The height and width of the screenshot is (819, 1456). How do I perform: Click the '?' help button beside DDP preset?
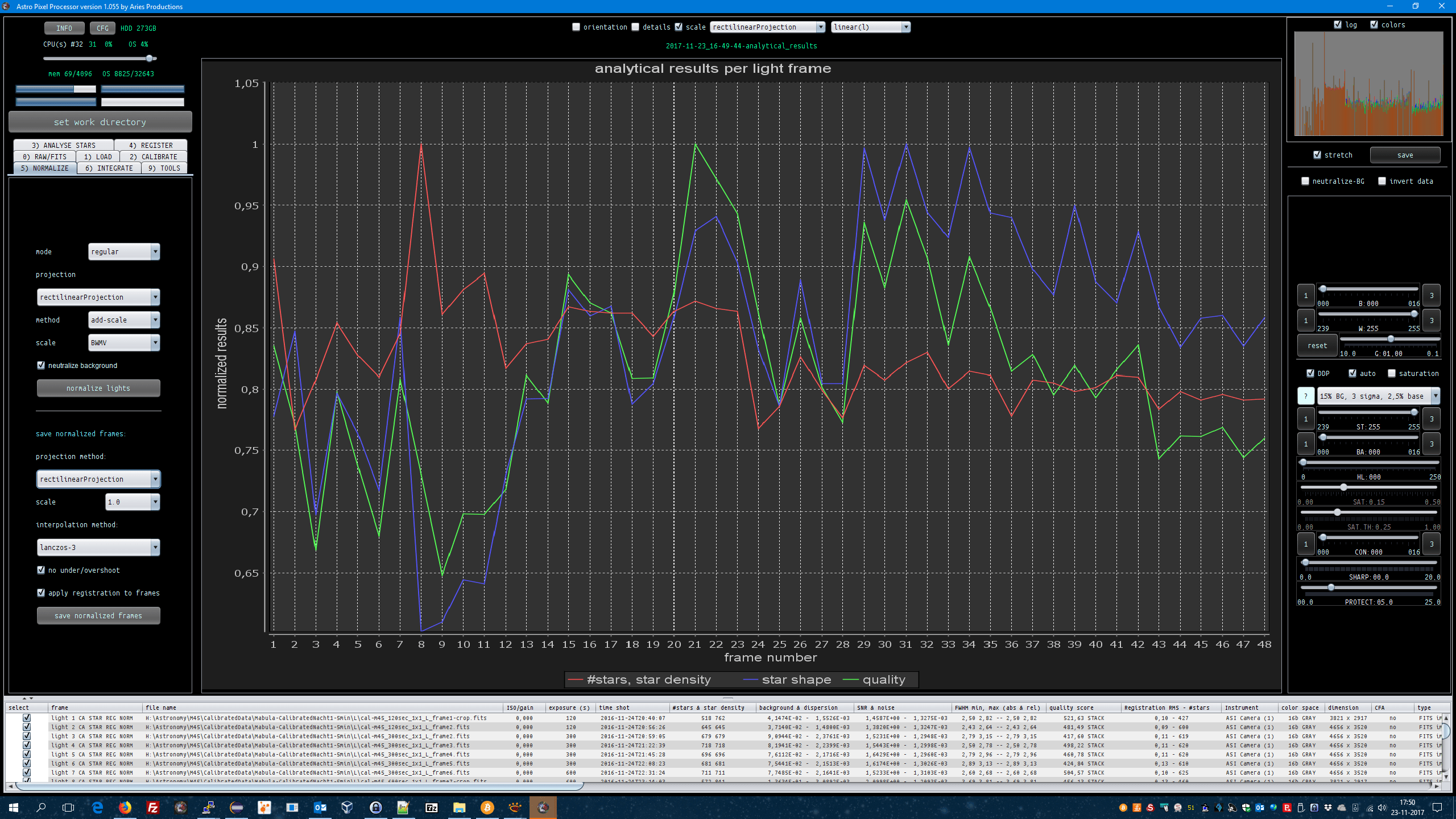click(1305, 396)
